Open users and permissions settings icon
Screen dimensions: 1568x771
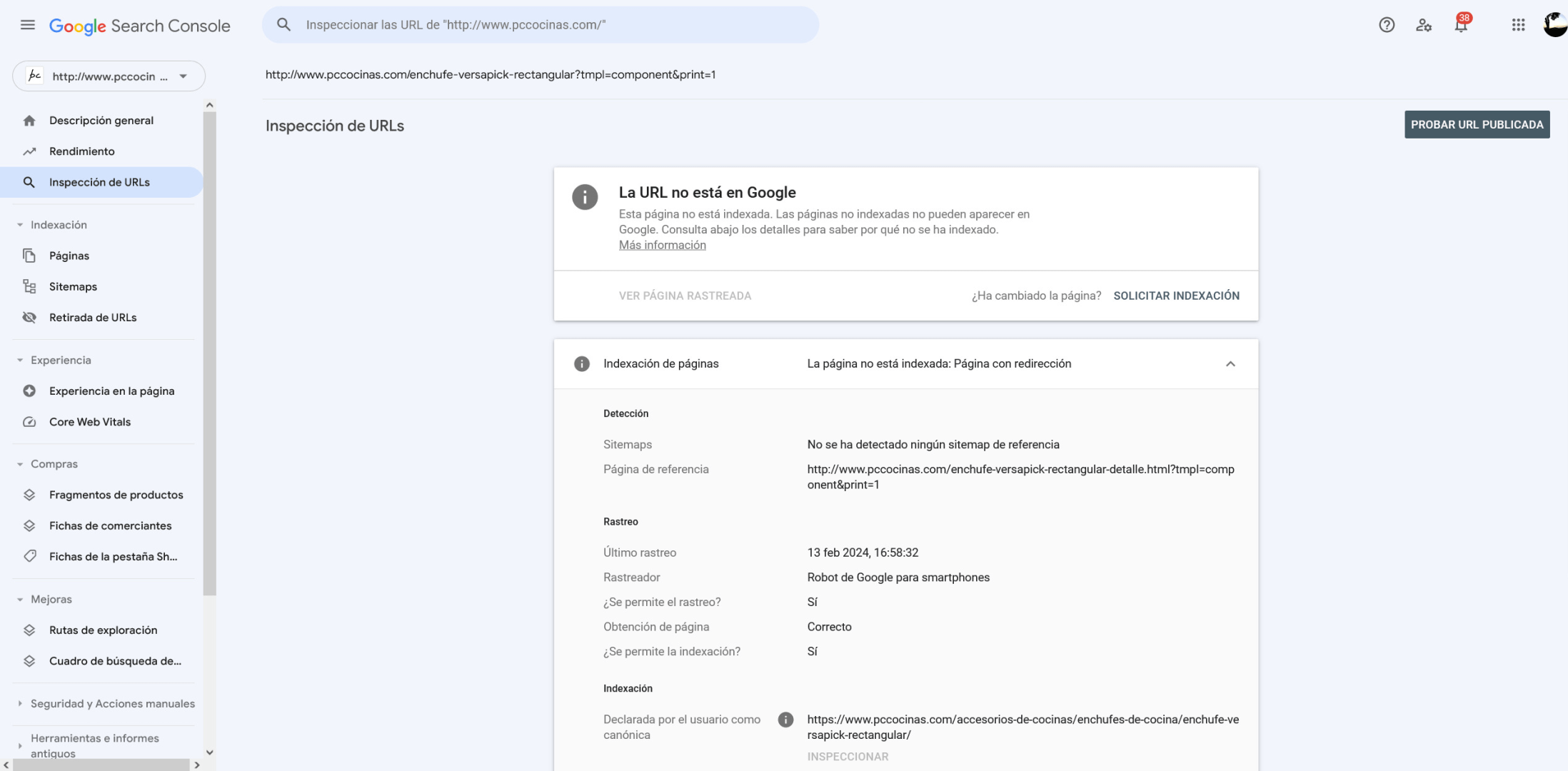pyautogui.click(x=1424, y=25)
